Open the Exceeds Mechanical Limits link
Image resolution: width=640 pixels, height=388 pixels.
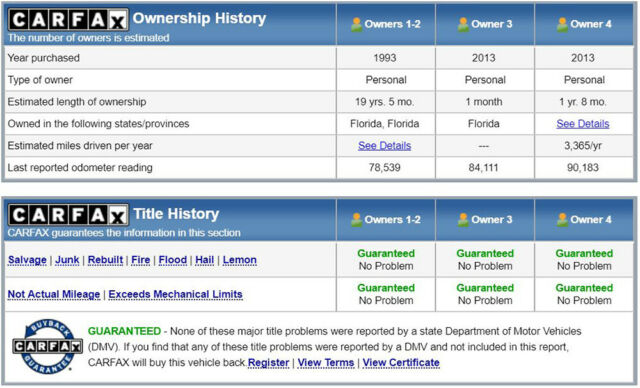(x=176, y=294)
